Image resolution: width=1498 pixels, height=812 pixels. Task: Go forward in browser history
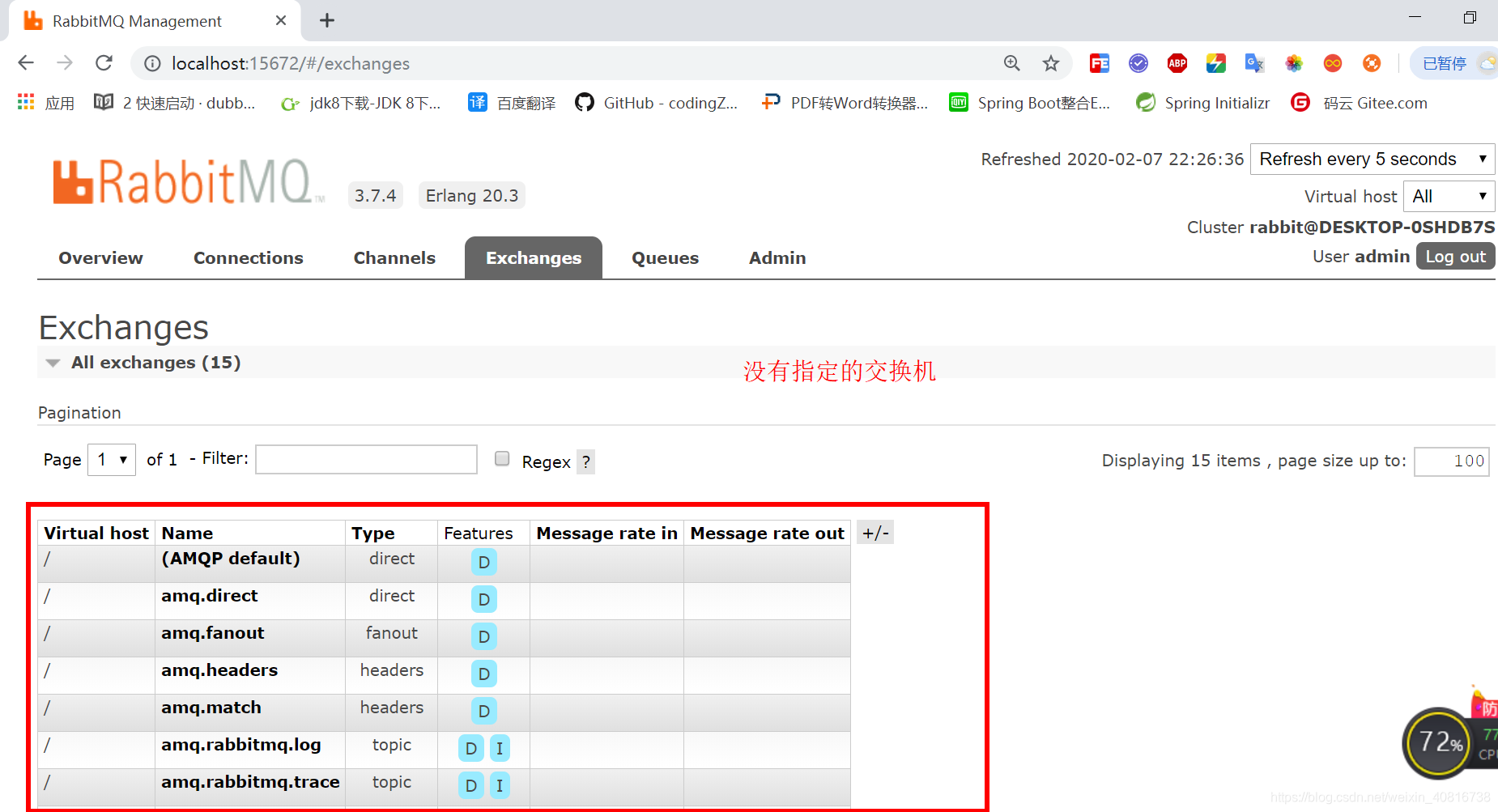(65, 63)
